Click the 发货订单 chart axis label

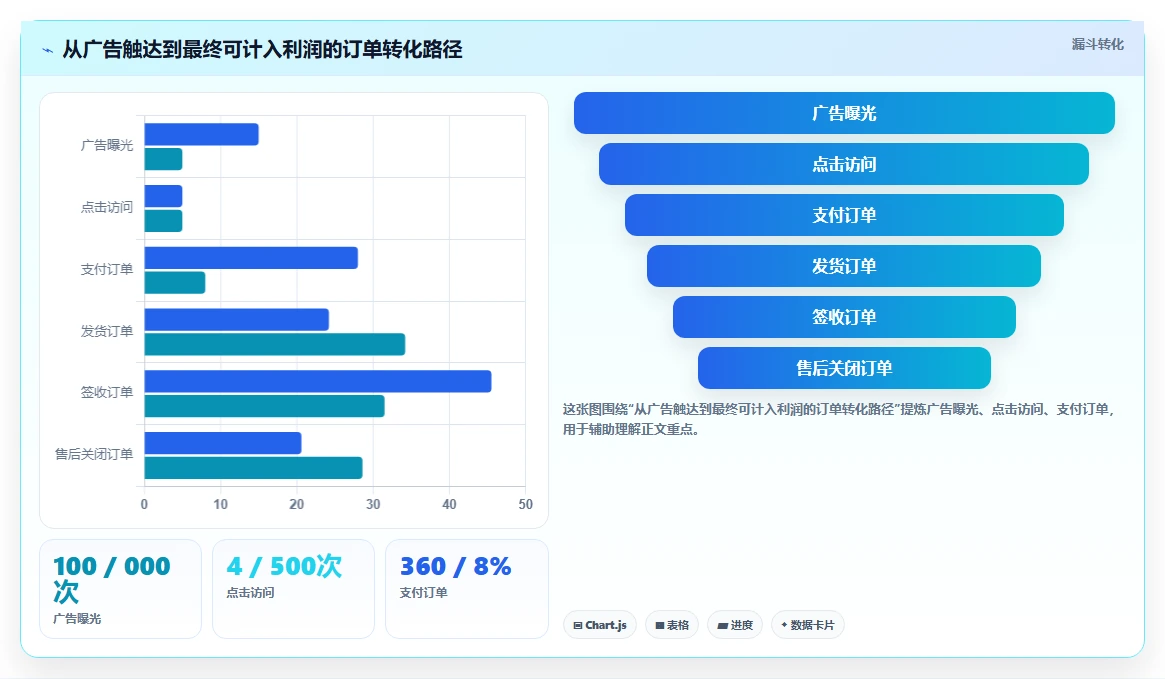tap(107, 331)
